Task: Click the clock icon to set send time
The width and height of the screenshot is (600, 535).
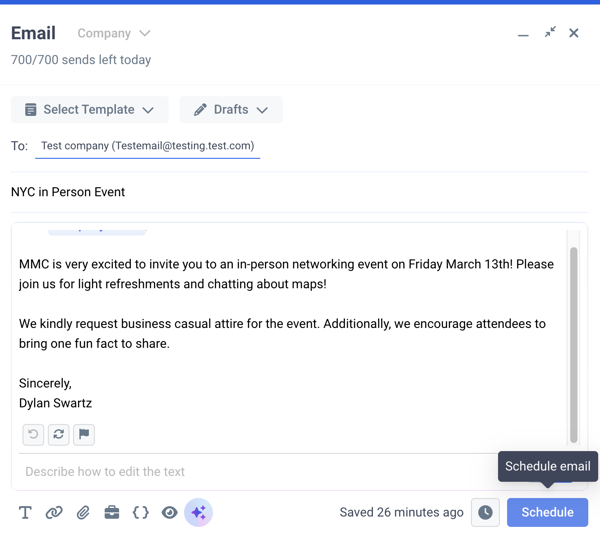Action: click(x=485, y=512)
